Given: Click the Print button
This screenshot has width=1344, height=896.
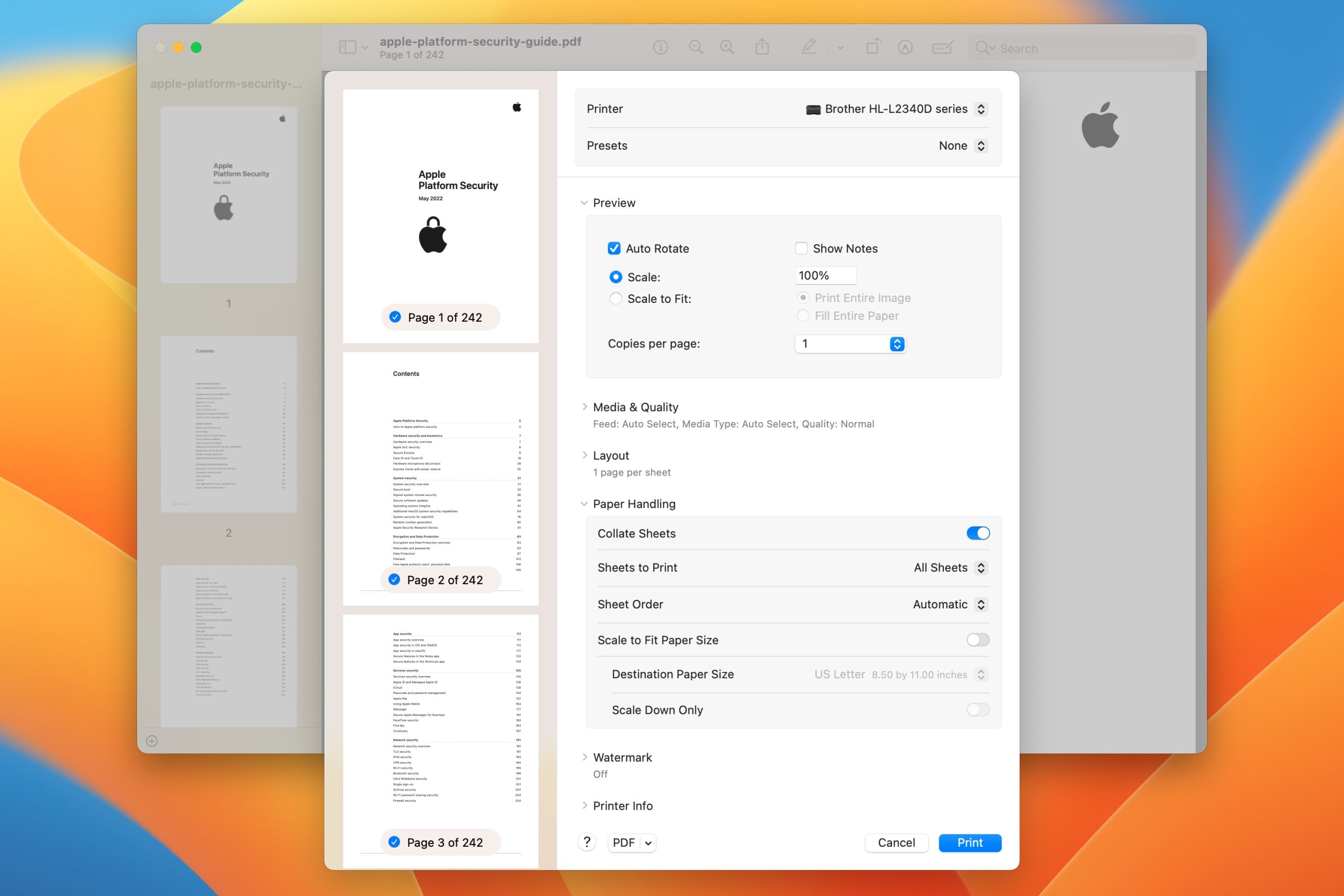Looking at the screenshot, I should pyautogui.click(x=970, y=842).
